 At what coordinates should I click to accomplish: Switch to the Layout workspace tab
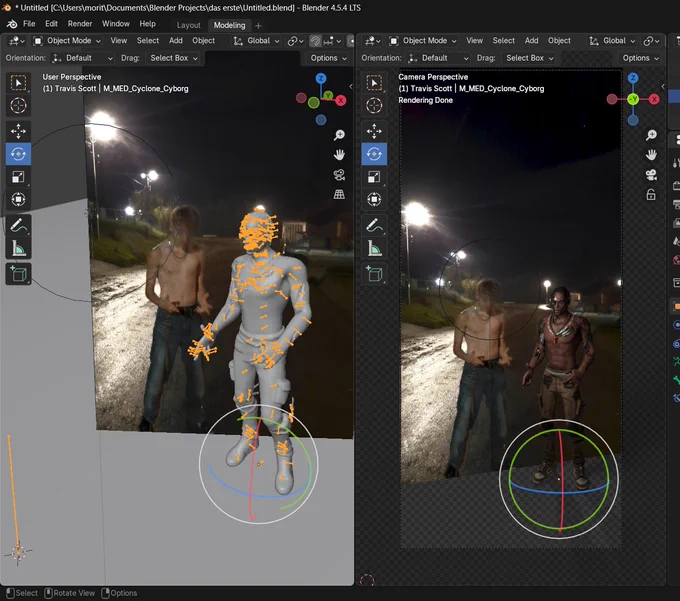(x=189, y=25)
